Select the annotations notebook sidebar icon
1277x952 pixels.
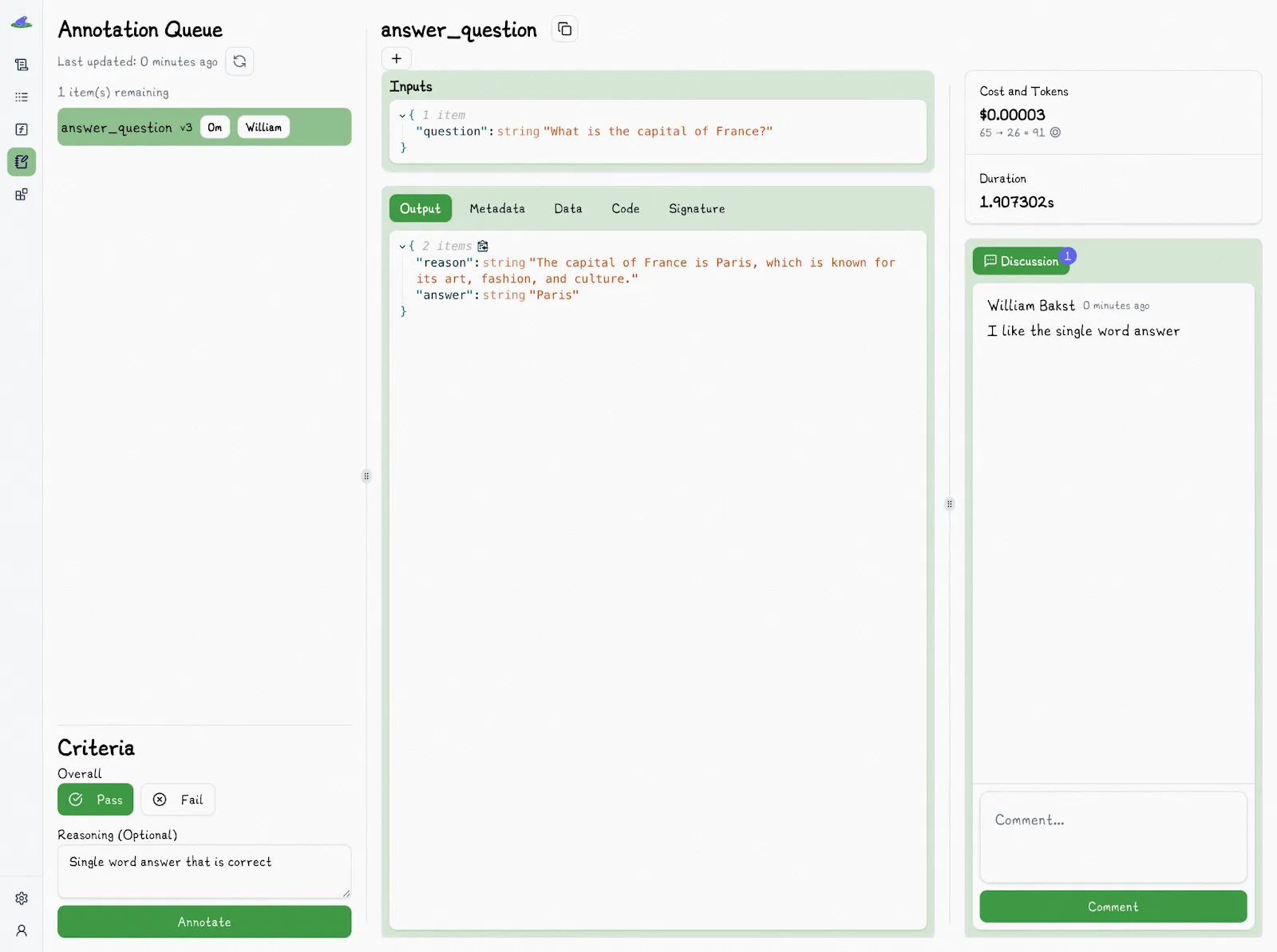[x=22, y=162]
